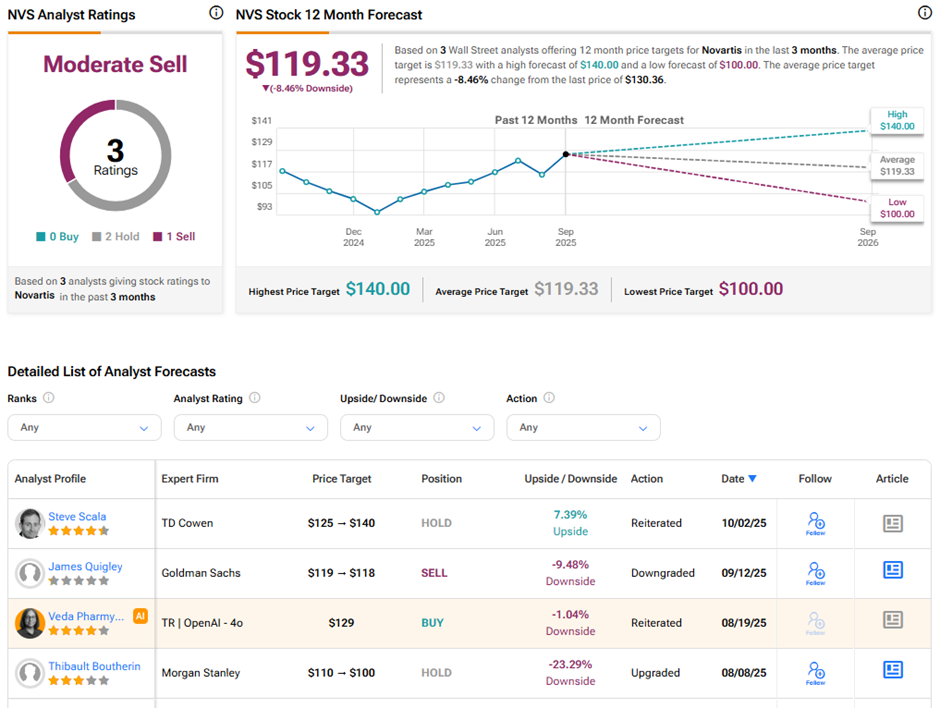Click the info icon next to Ranks

coord(49,398)
